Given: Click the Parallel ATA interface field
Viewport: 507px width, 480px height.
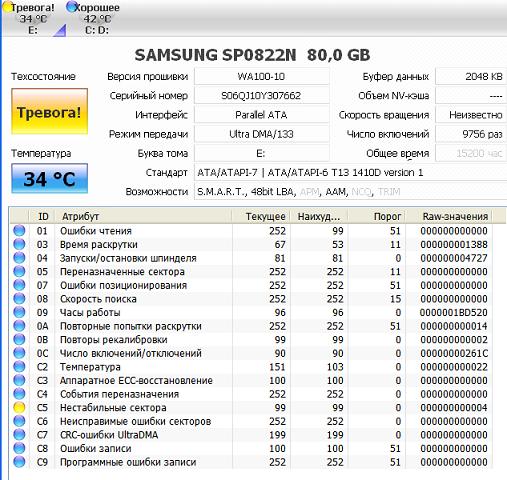Looking at the screenshot, I should pos(261,115).
